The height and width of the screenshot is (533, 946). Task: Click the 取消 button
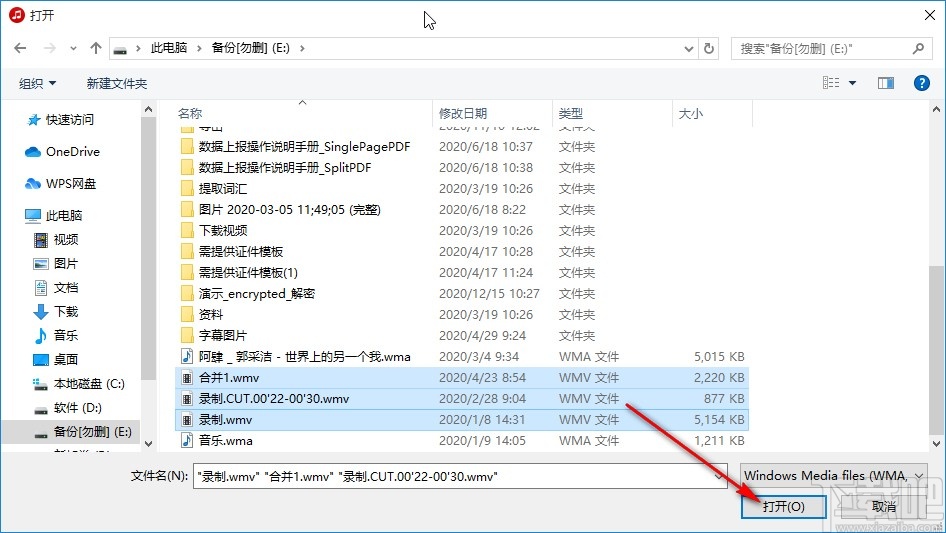click(x=884, y=507)
